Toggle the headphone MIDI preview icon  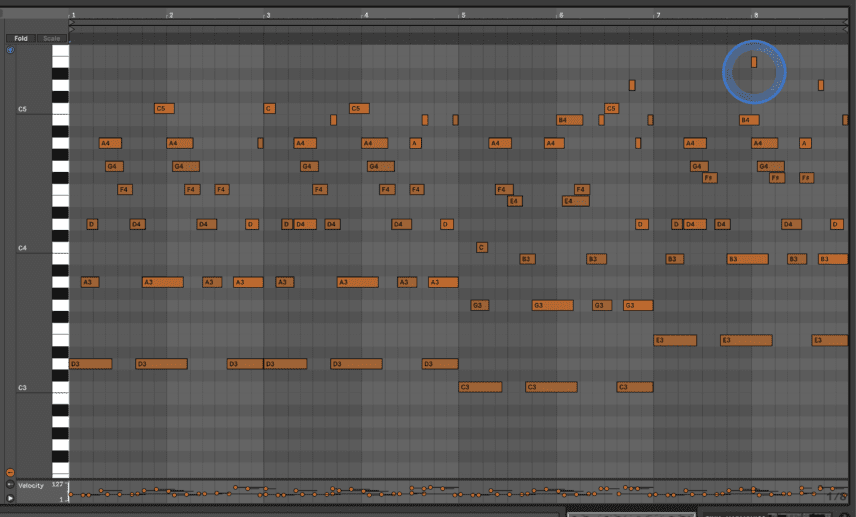(x=10, y=50)
